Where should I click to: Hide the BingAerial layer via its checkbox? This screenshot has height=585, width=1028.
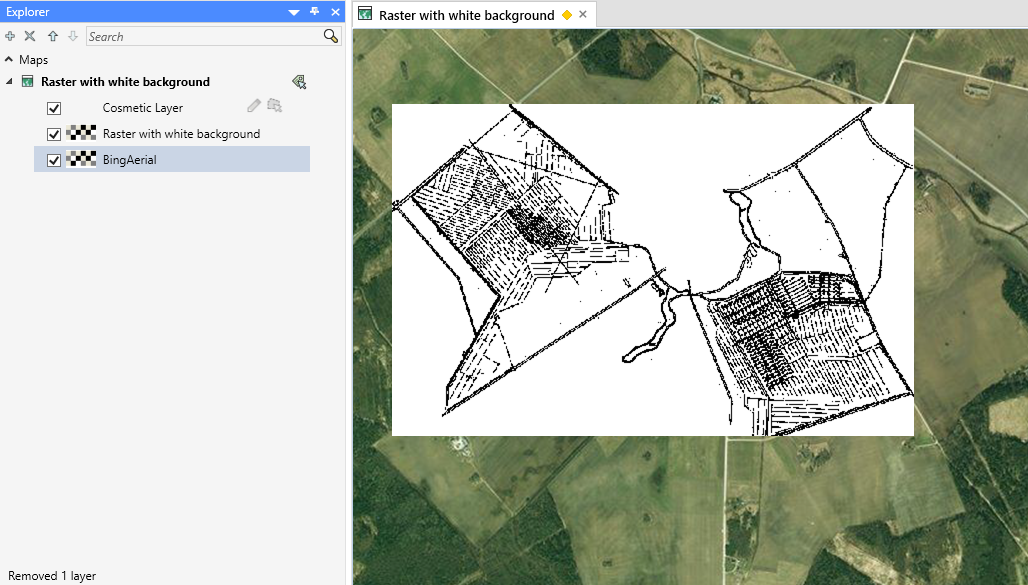pos(54,160)
